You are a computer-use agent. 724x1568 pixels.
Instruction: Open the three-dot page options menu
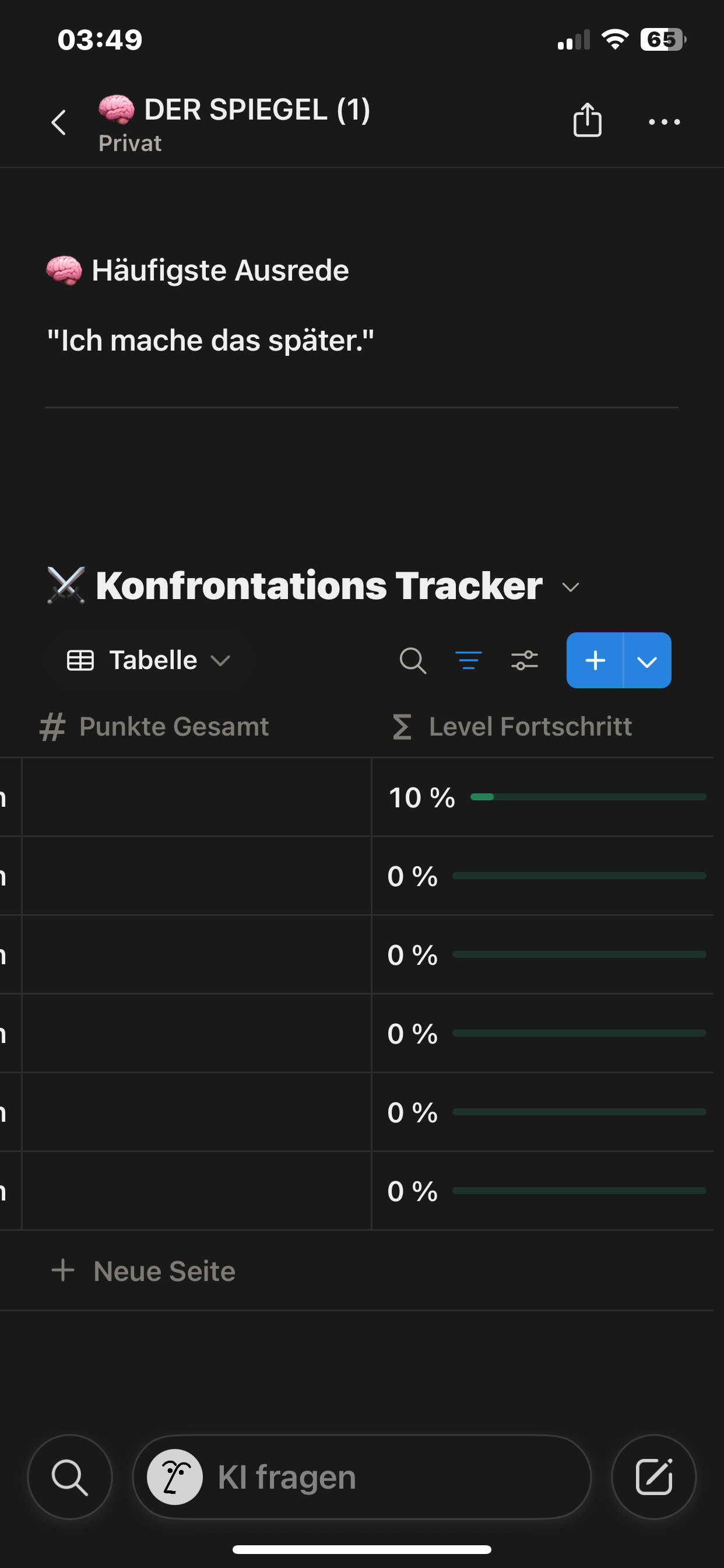pos(664,122)
